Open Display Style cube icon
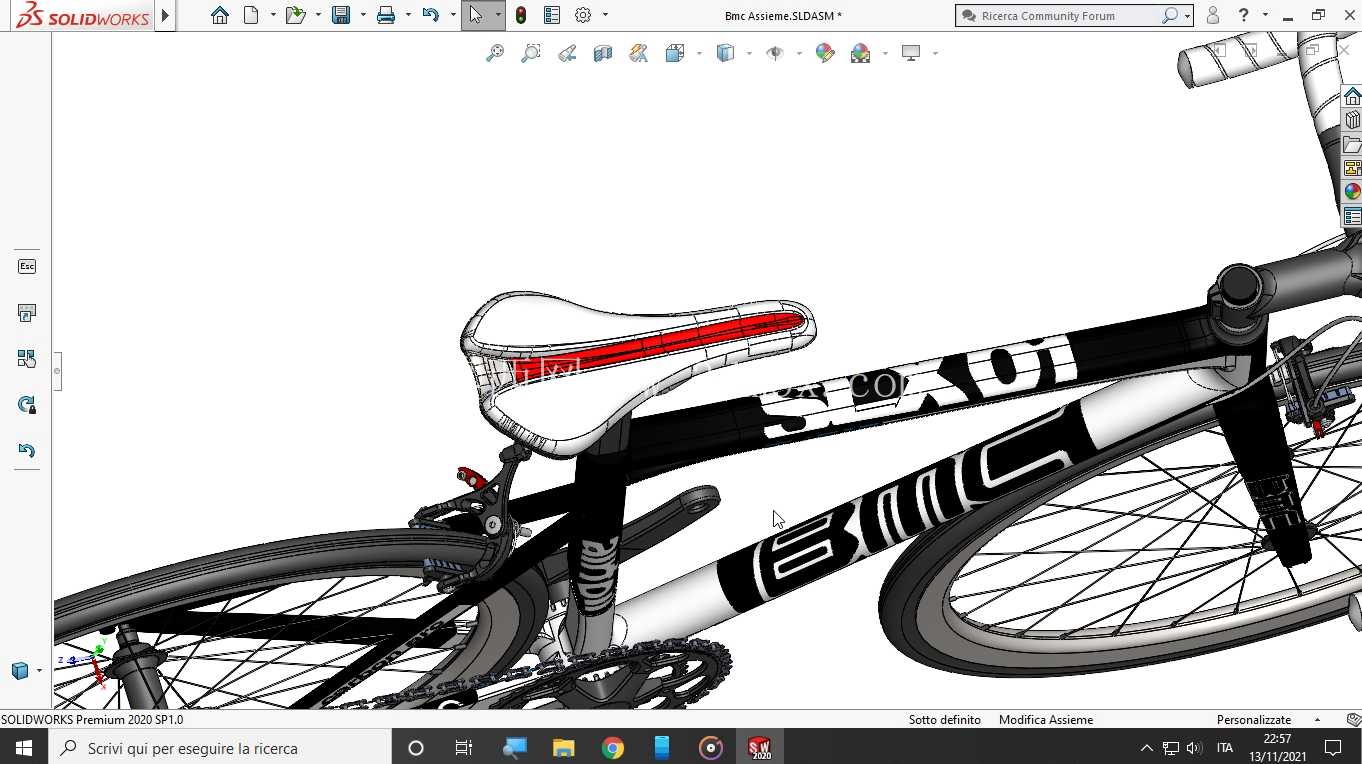Viewport: 1362px width, 764px height. click(726, 53)
